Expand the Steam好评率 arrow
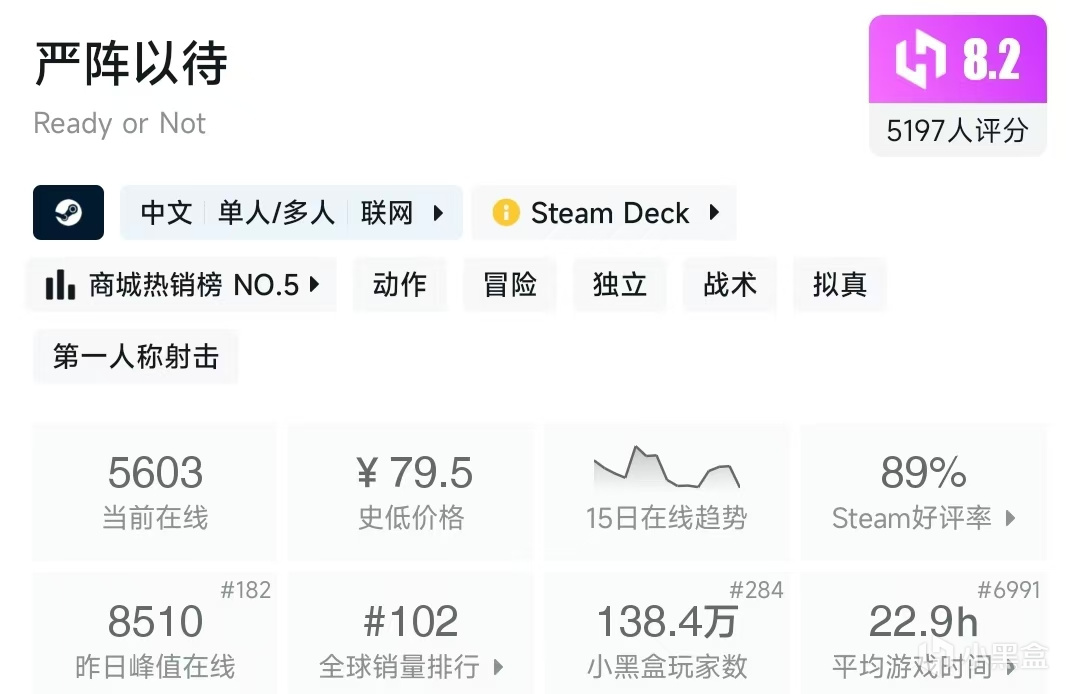This screenshot has height=694, width=1080. [x=1010, y=518]
